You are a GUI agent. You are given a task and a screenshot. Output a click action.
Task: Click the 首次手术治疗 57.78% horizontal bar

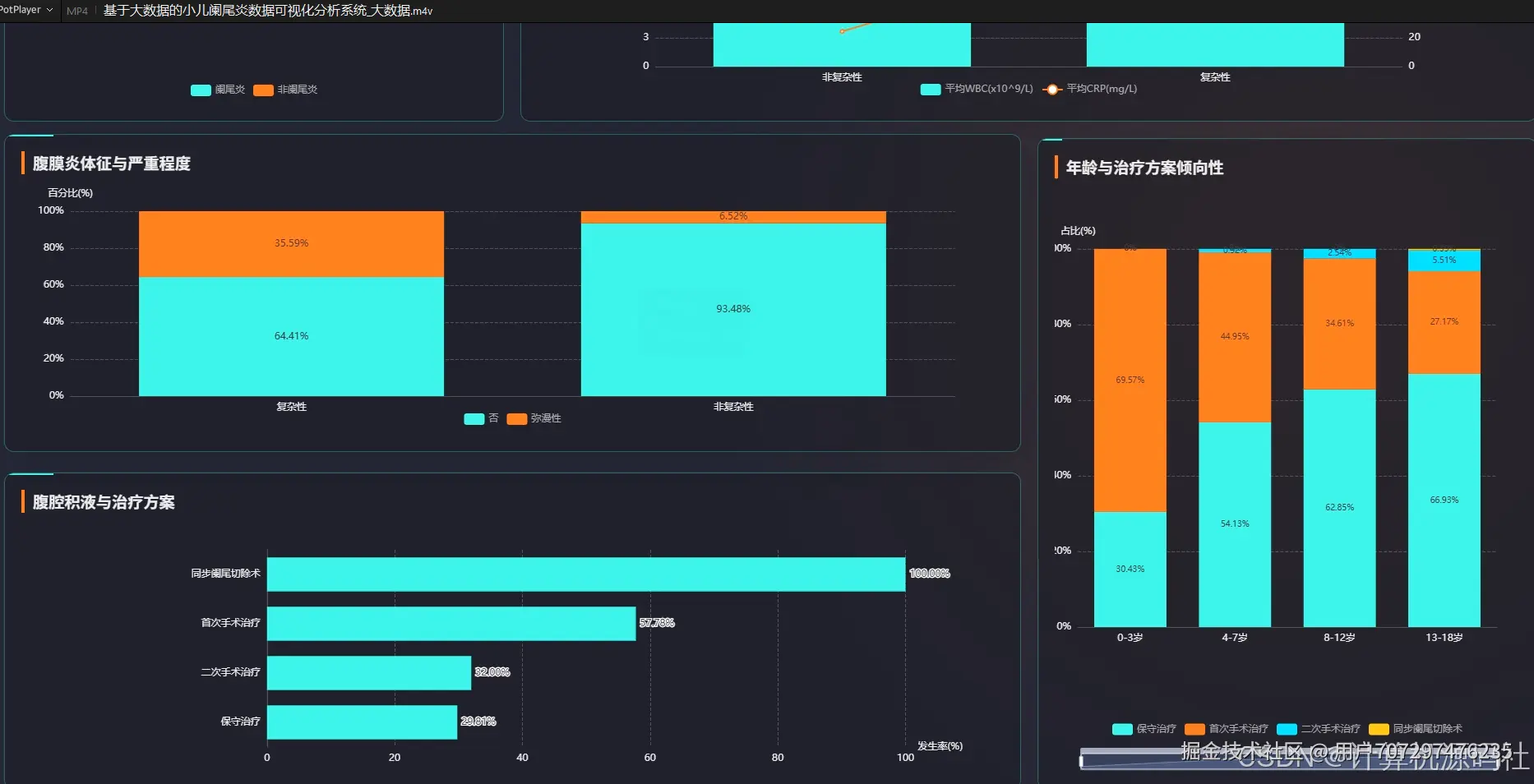(451, 623)
